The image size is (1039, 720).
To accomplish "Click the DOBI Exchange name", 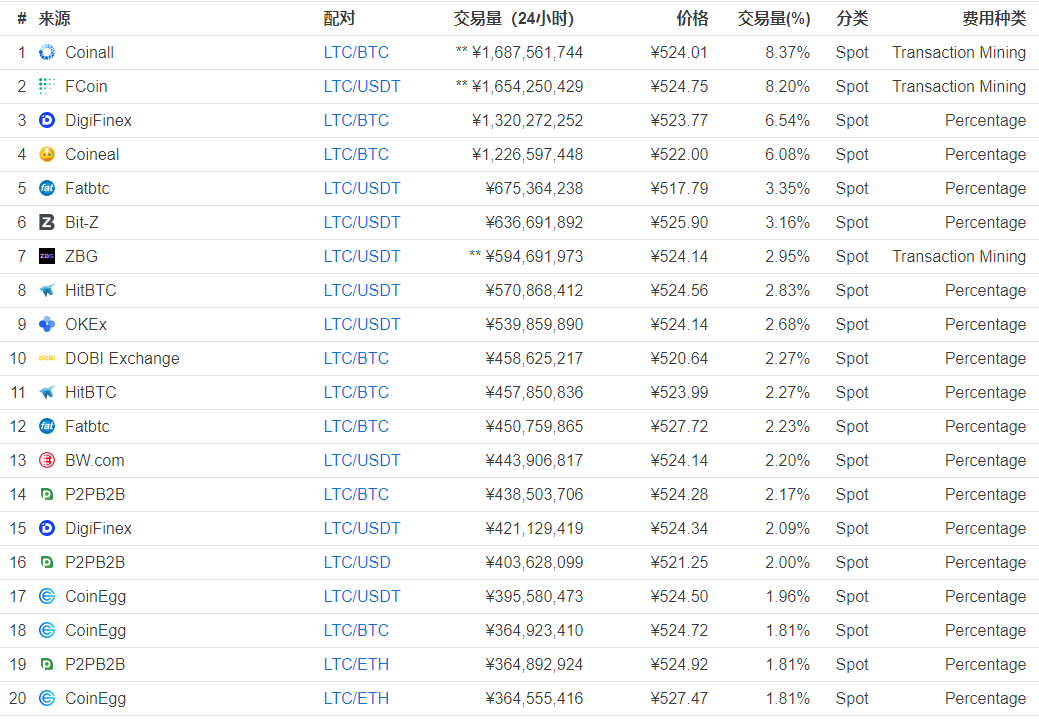I will pyautogui.click(x=123, y=358).
